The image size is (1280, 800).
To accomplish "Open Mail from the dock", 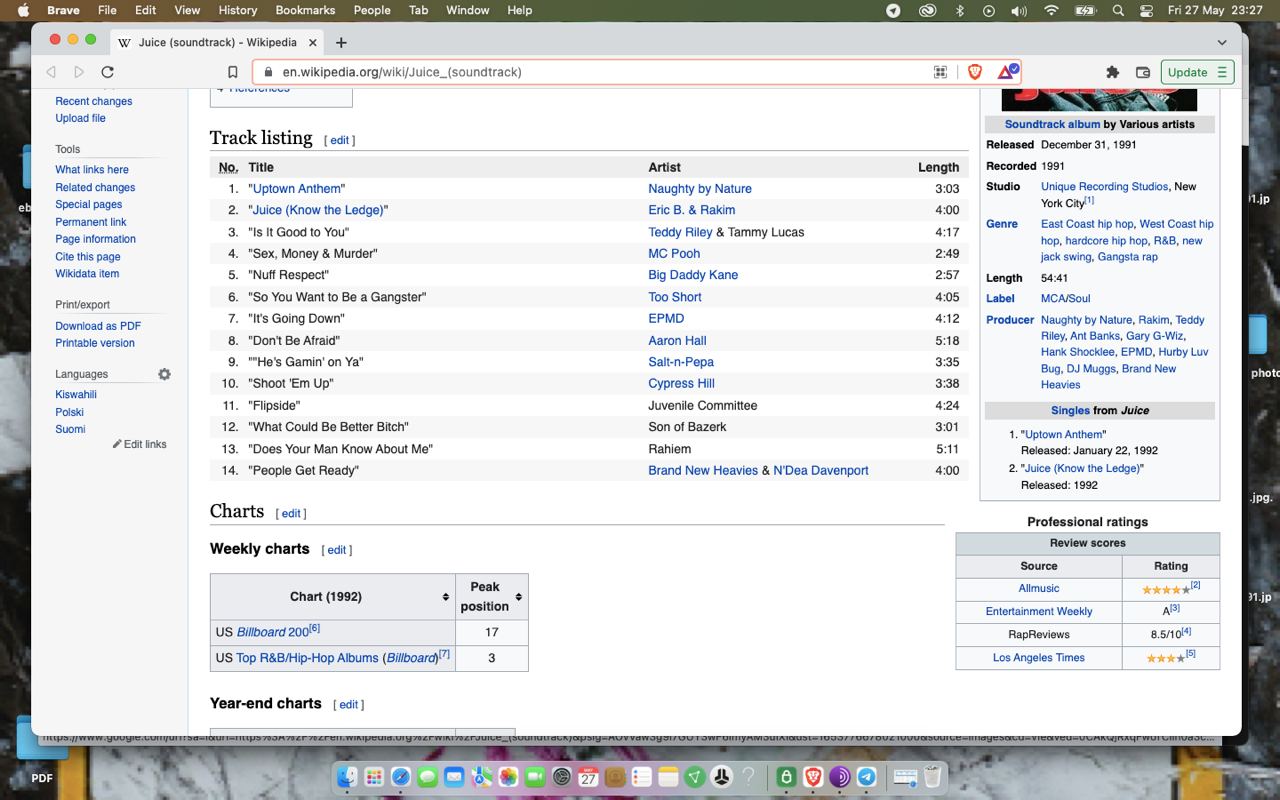I will (454, 777).
